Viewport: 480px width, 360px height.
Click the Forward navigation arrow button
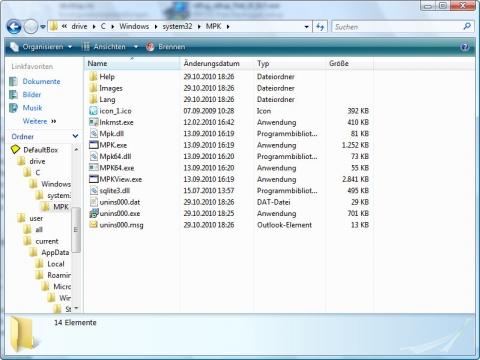click(31, 27)
